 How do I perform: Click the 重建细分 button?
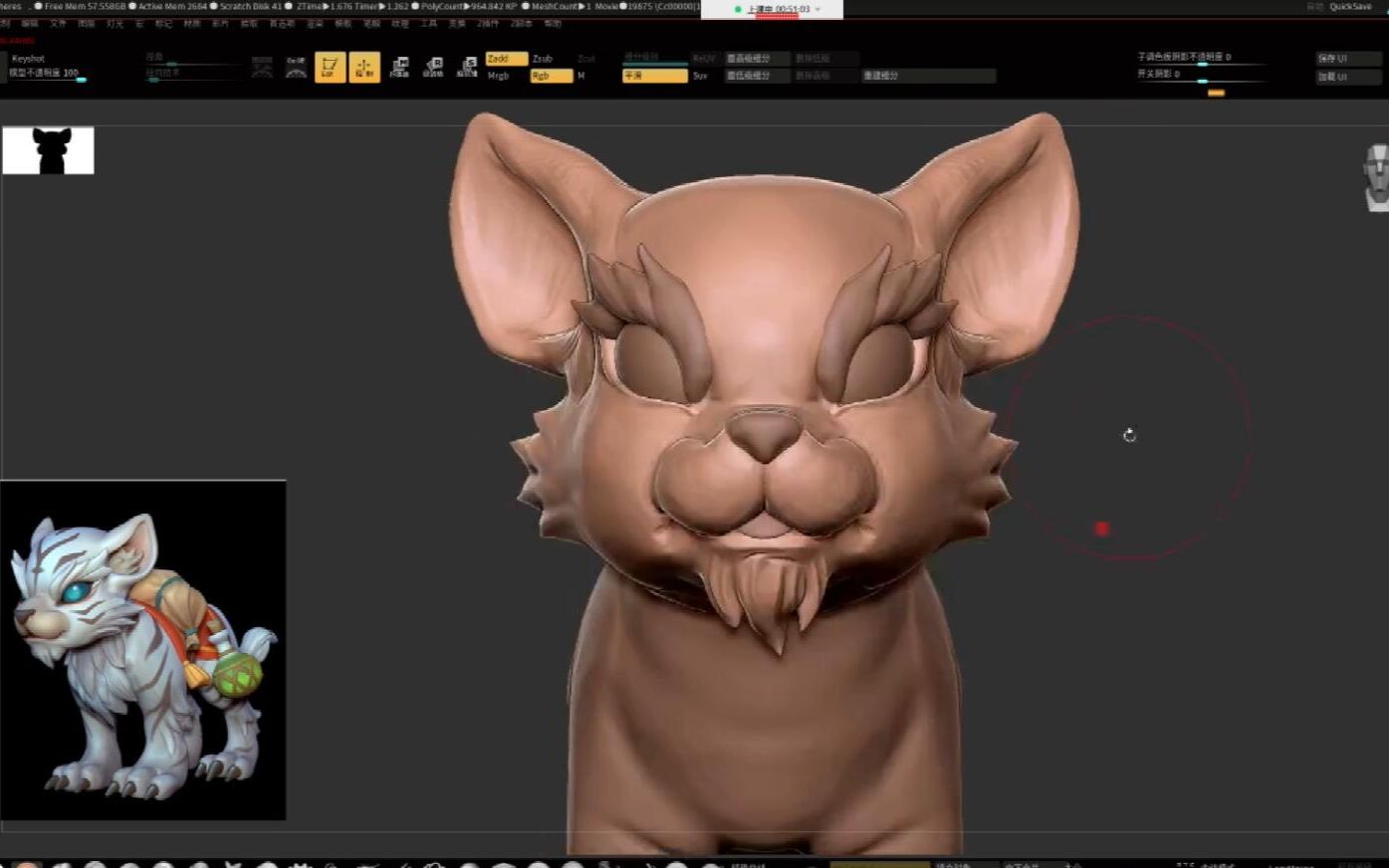929,76
